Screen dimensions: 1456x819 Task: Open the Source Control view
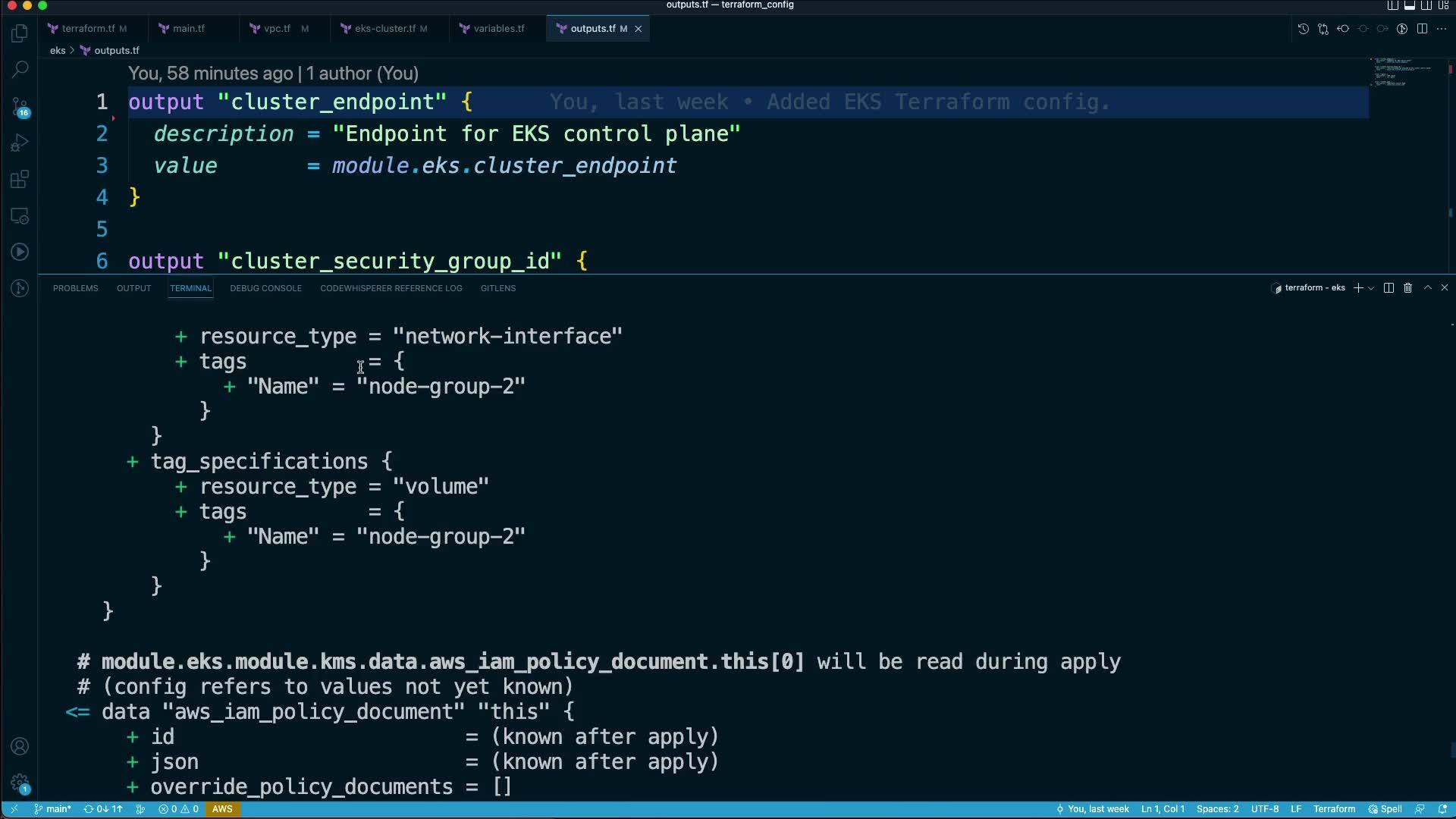pos(20,106)
